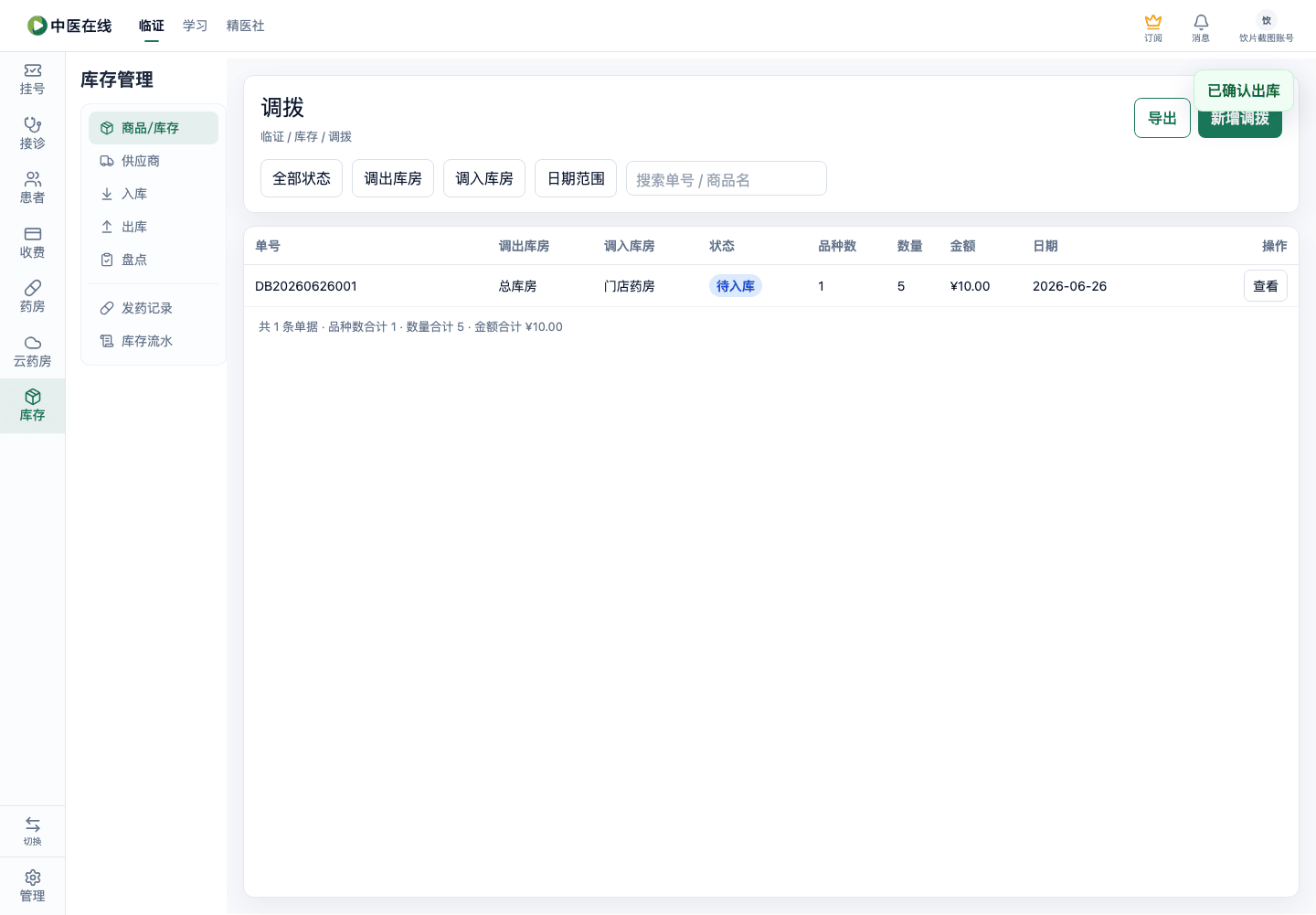Open the 调出库房 source warehouse filter
Image resolution: width=1316 pixels, height=915 pixels.
(393, 178)
